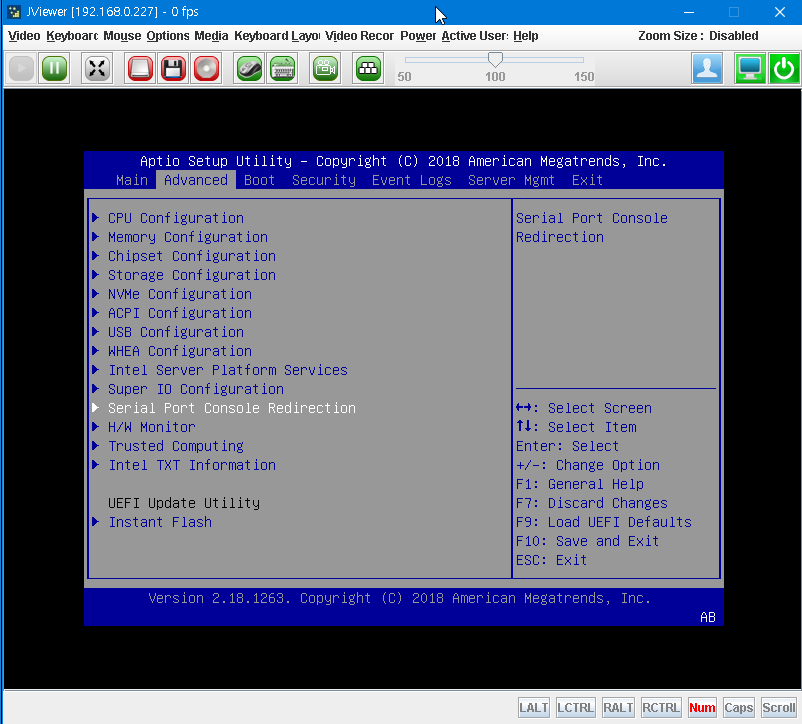Expand WHEA Configuration submenu
The width and height of the screenshot is (802, 724).
[180, 351]
